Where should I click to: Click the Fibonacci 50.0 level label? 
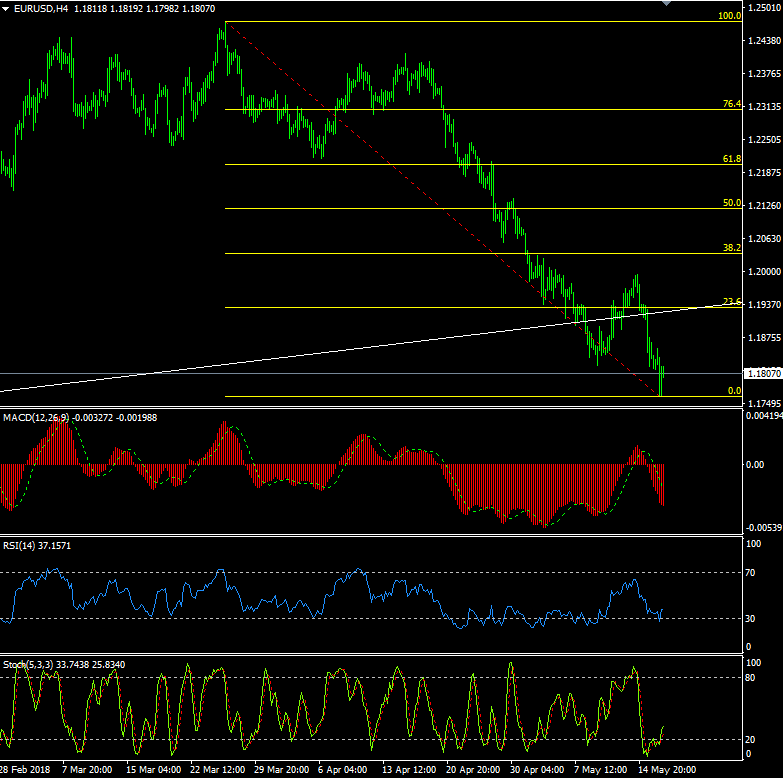(731, 203)
